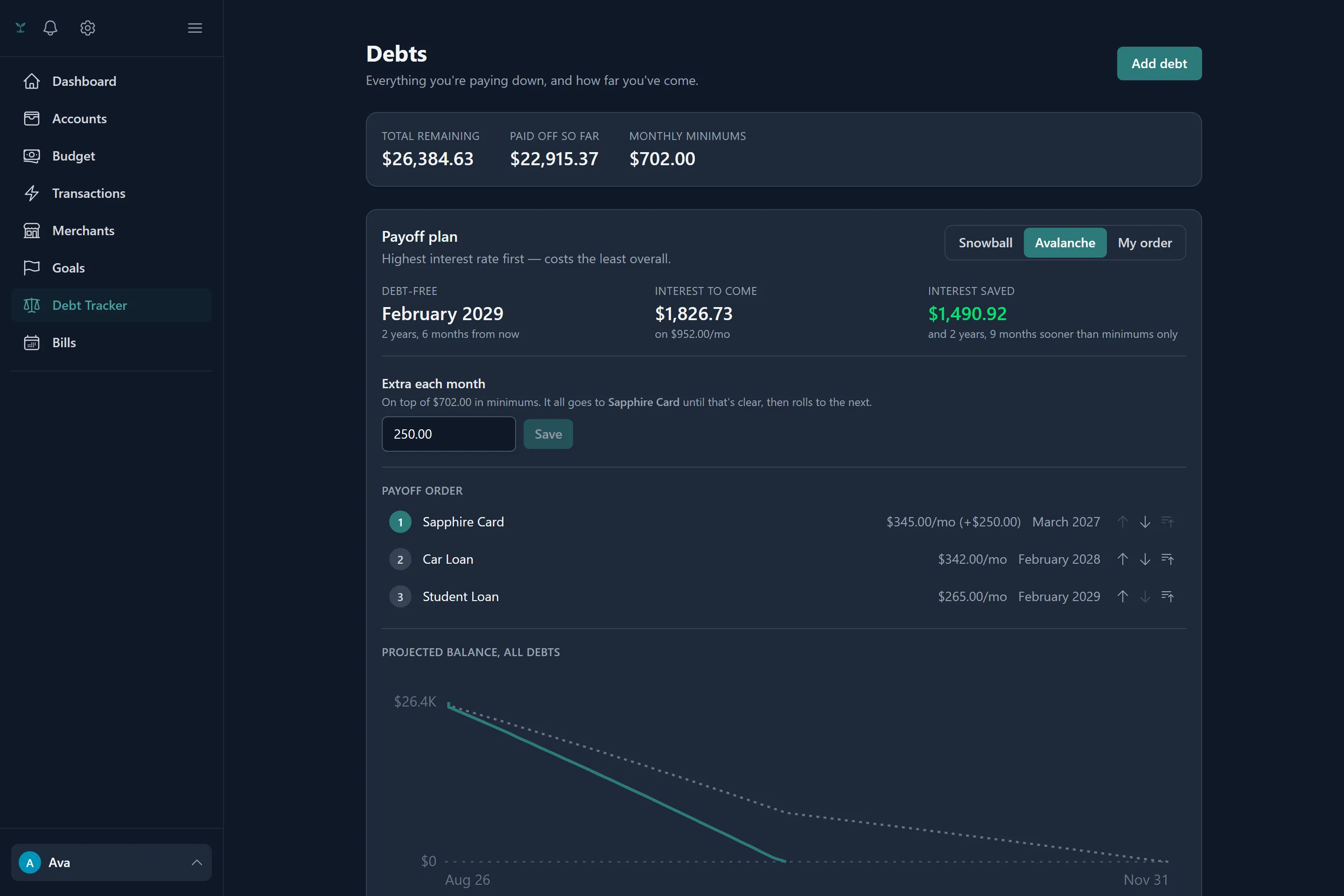Screen dimensions: 1344x896
Task: Send Car Loan to top
Action: pyautogui.click(x=1167, y=559)
